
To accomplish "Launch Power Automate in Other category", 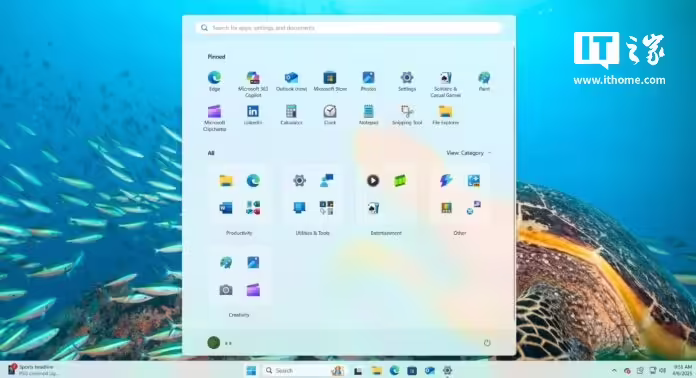I will [x=446, y=181].
